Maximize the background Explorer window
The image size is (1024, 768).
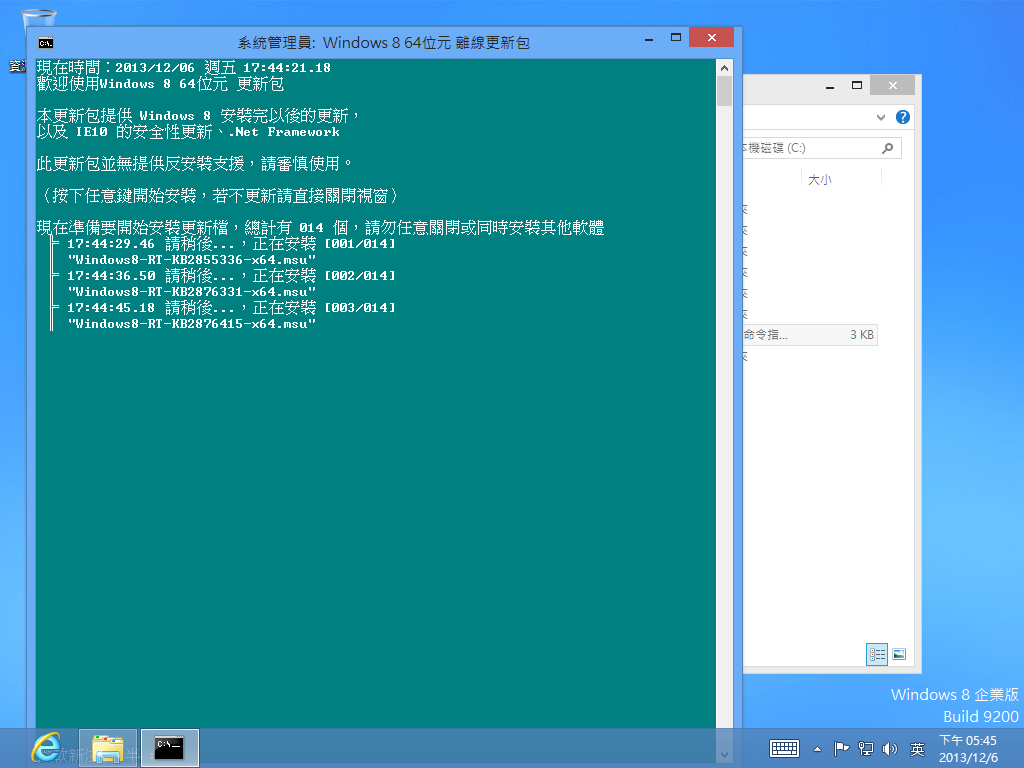(x=857, y=86)
